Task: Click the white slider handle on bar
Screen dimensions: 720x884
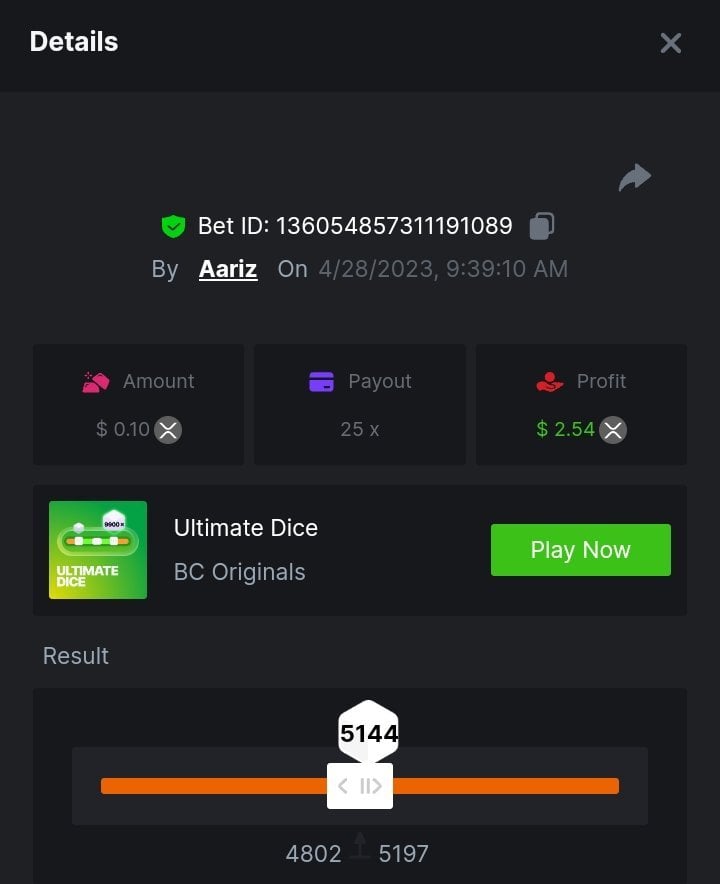Action: point(360,786)
